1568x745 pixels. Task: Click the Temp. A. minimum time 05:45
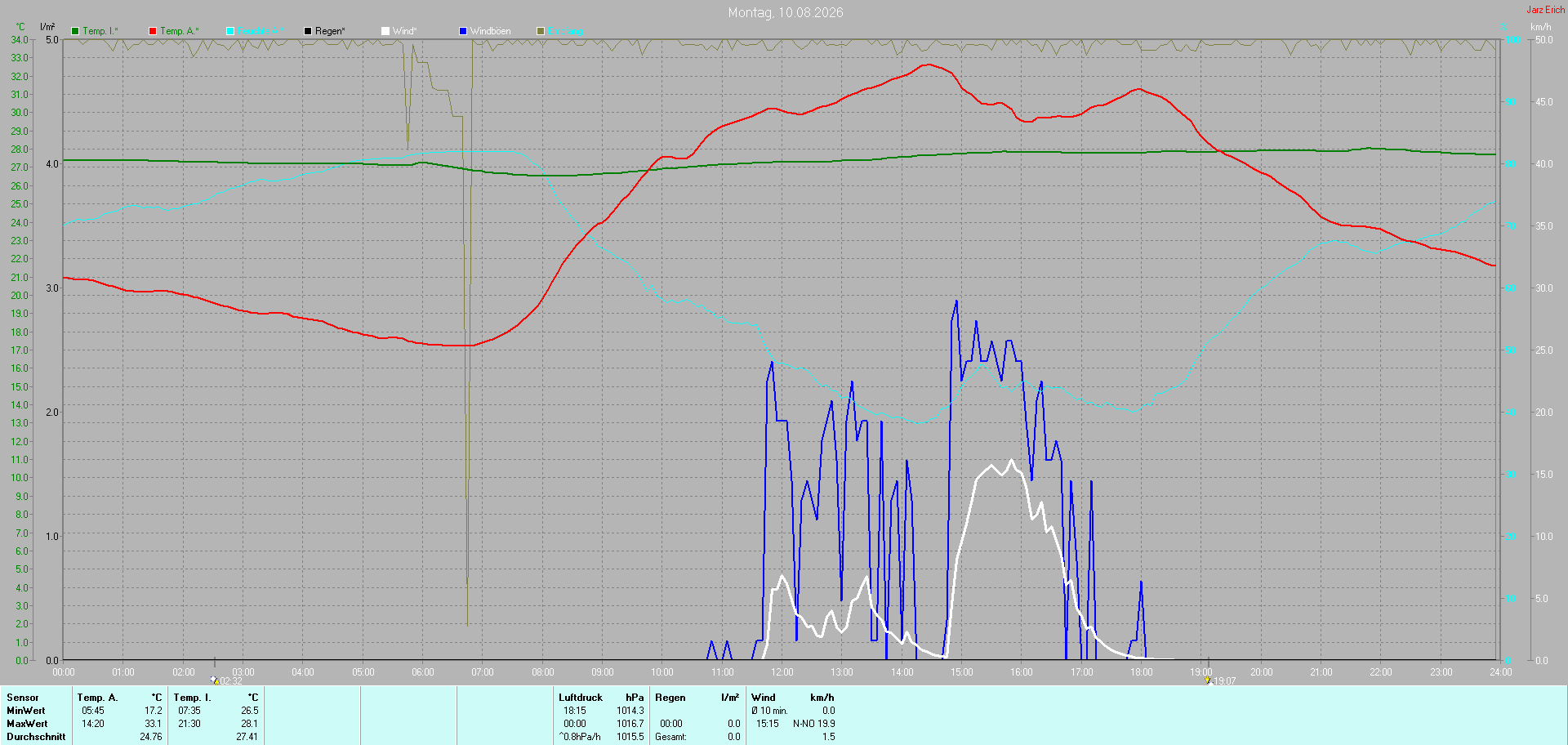pyautogui.click(x=93, y=711)
